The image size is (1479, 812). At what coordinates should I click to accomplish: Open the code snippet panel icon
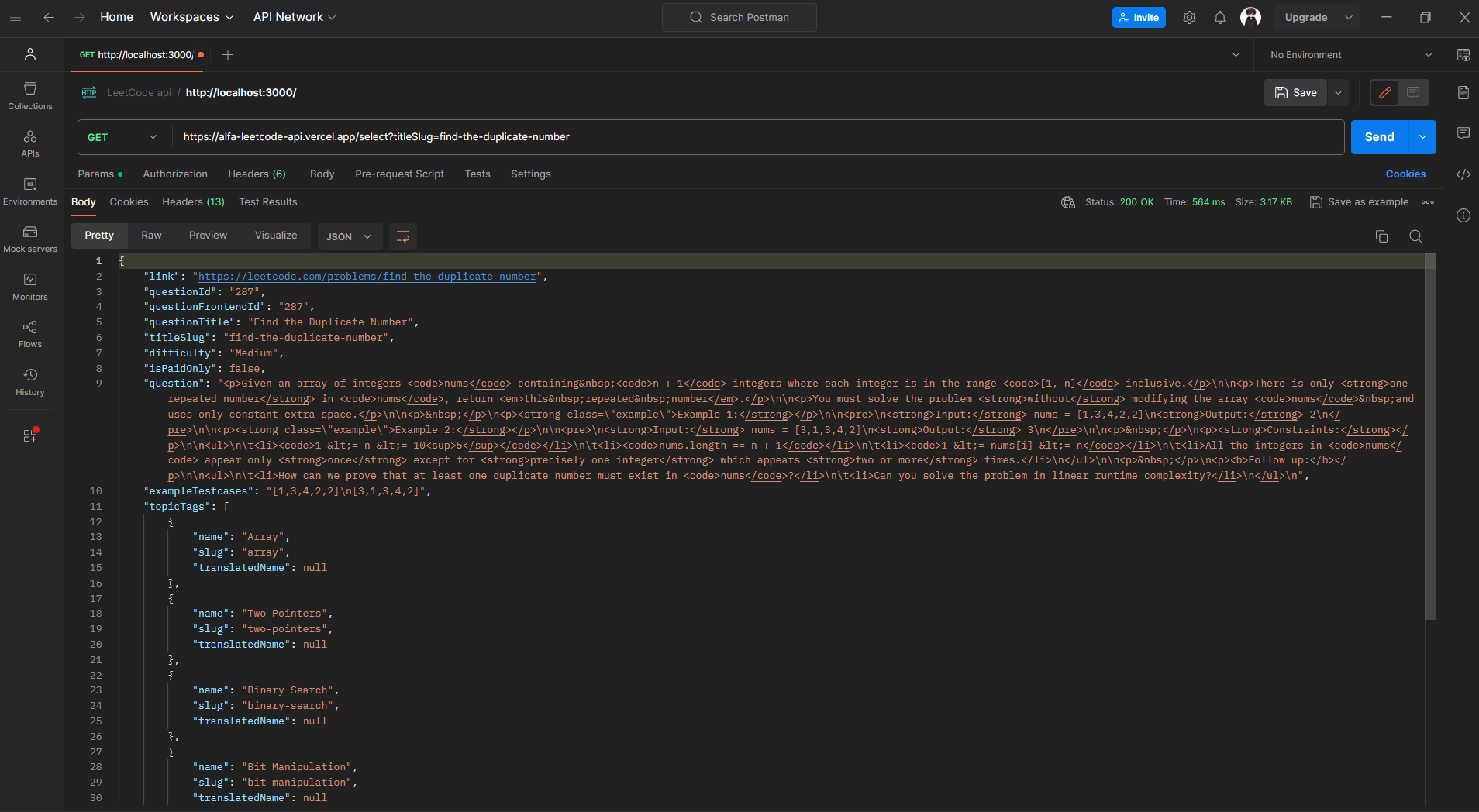point(1463,174)
